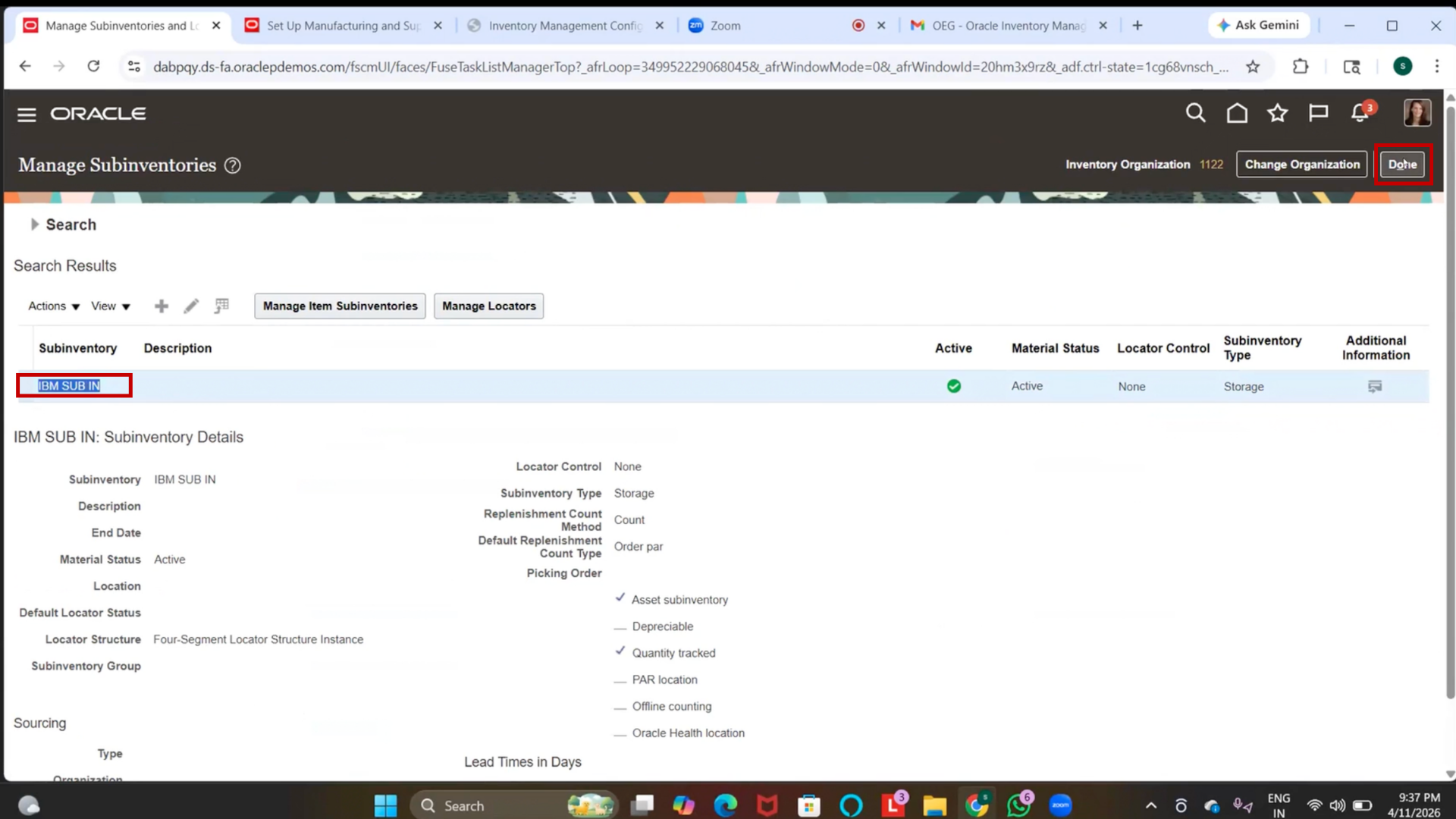Open the Chrome extensions puzzle icon

(1301, 67)
